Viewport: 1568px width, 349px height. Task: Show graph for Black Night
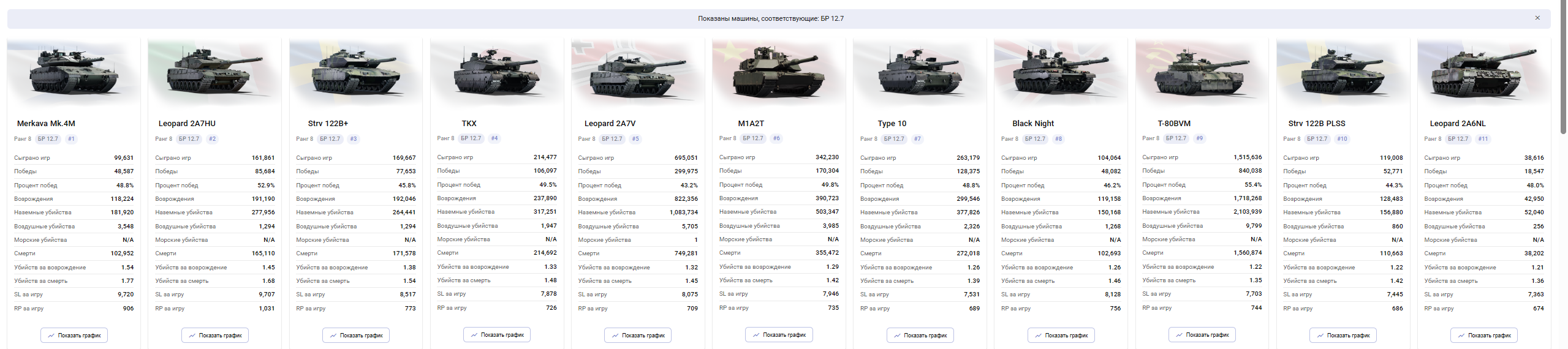(x=1061, y=336)
